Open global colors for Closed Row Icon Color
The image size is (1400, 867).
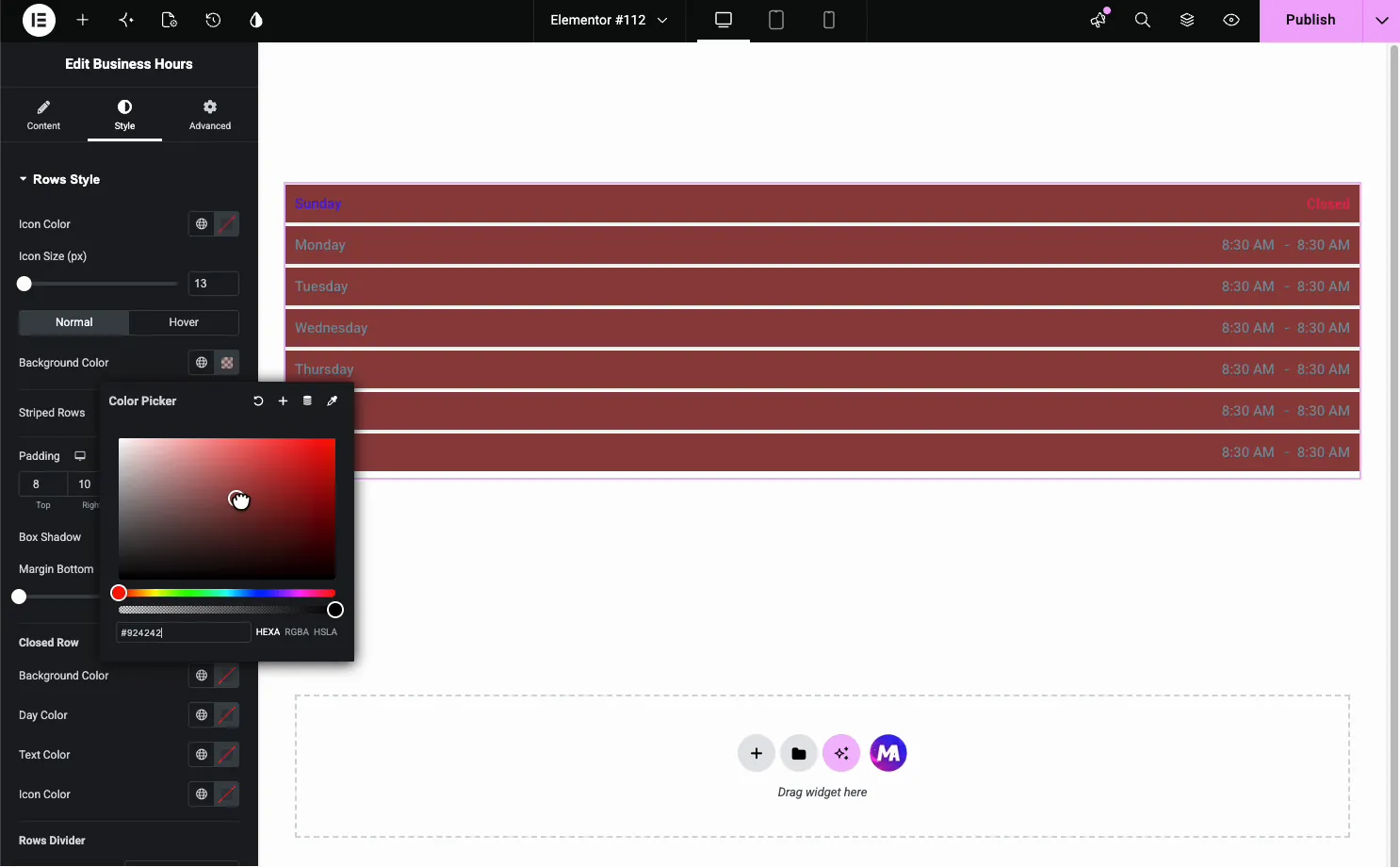click(x=202, y=794)
